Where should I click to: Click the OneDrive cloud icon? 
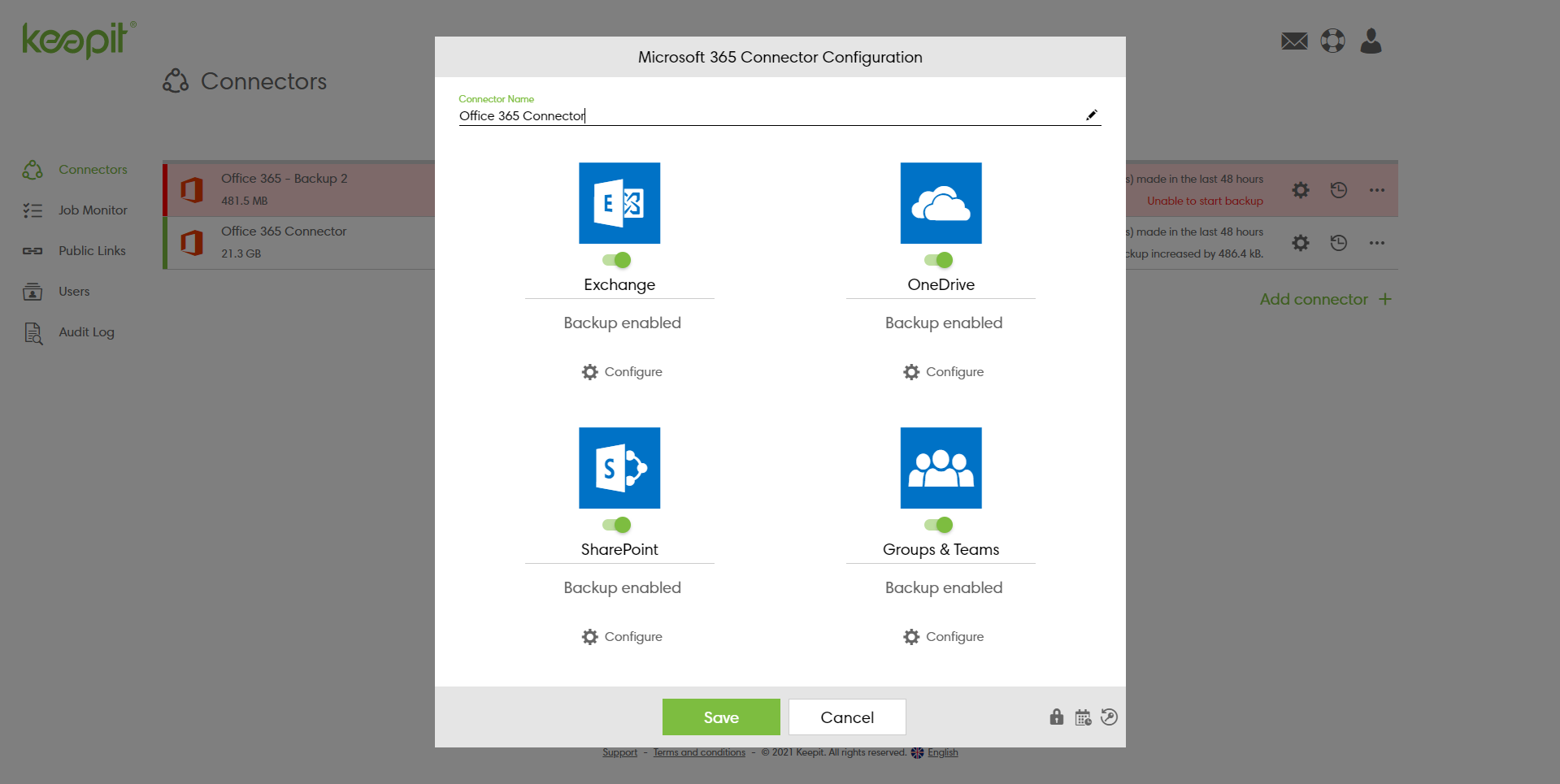[941, 203]
